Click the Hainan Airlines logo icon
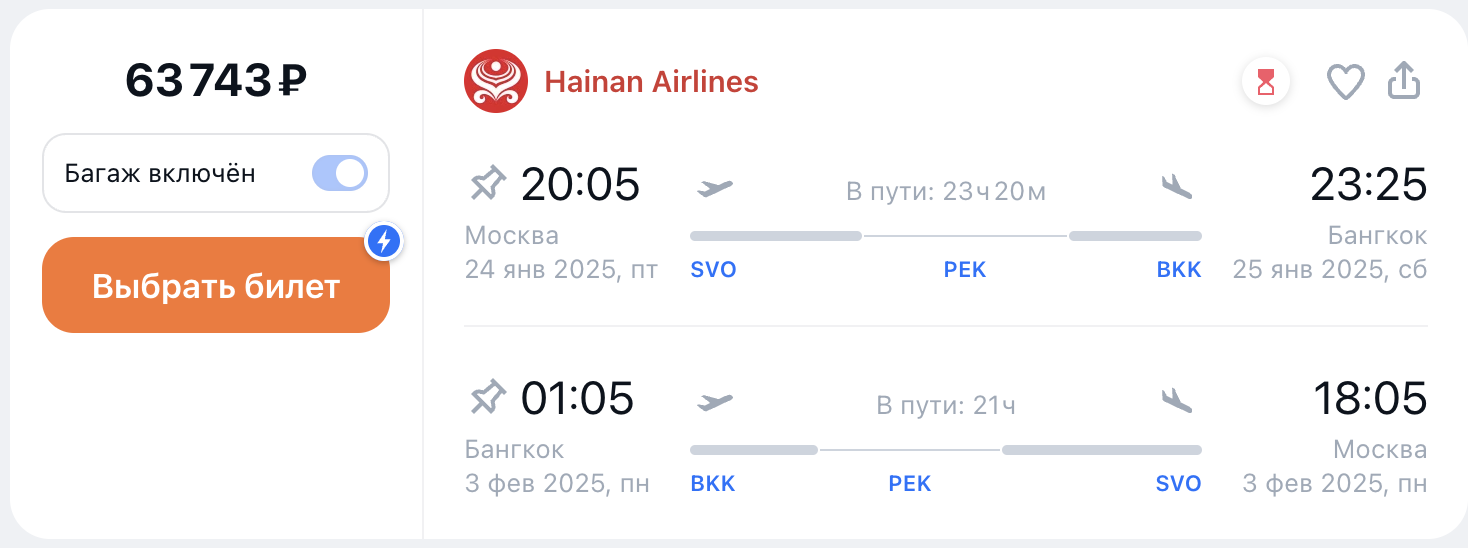This screenshot has height=548, width=1468. pyautogui.click(x=496, y=82)
